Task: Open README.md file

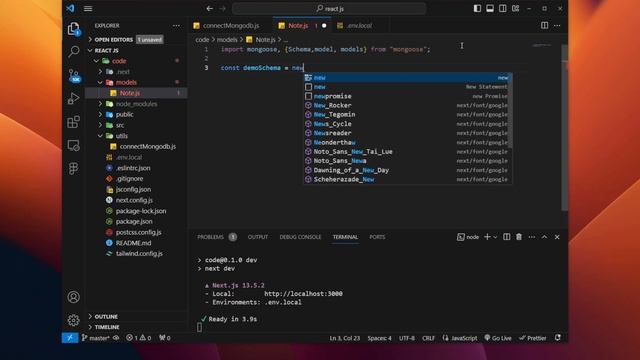Action: tap(136, 243)
